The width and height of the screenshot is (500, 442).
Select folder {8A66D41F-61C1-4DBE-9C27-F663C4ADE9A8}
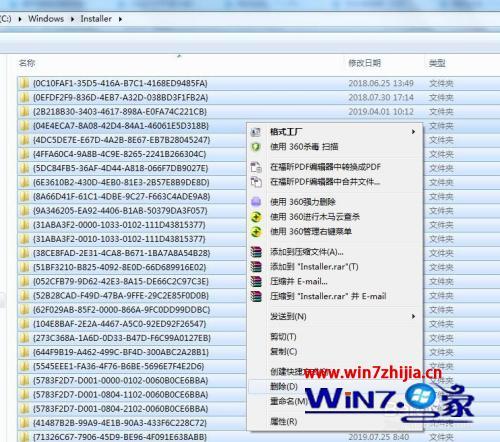click(x=121, y=197)
